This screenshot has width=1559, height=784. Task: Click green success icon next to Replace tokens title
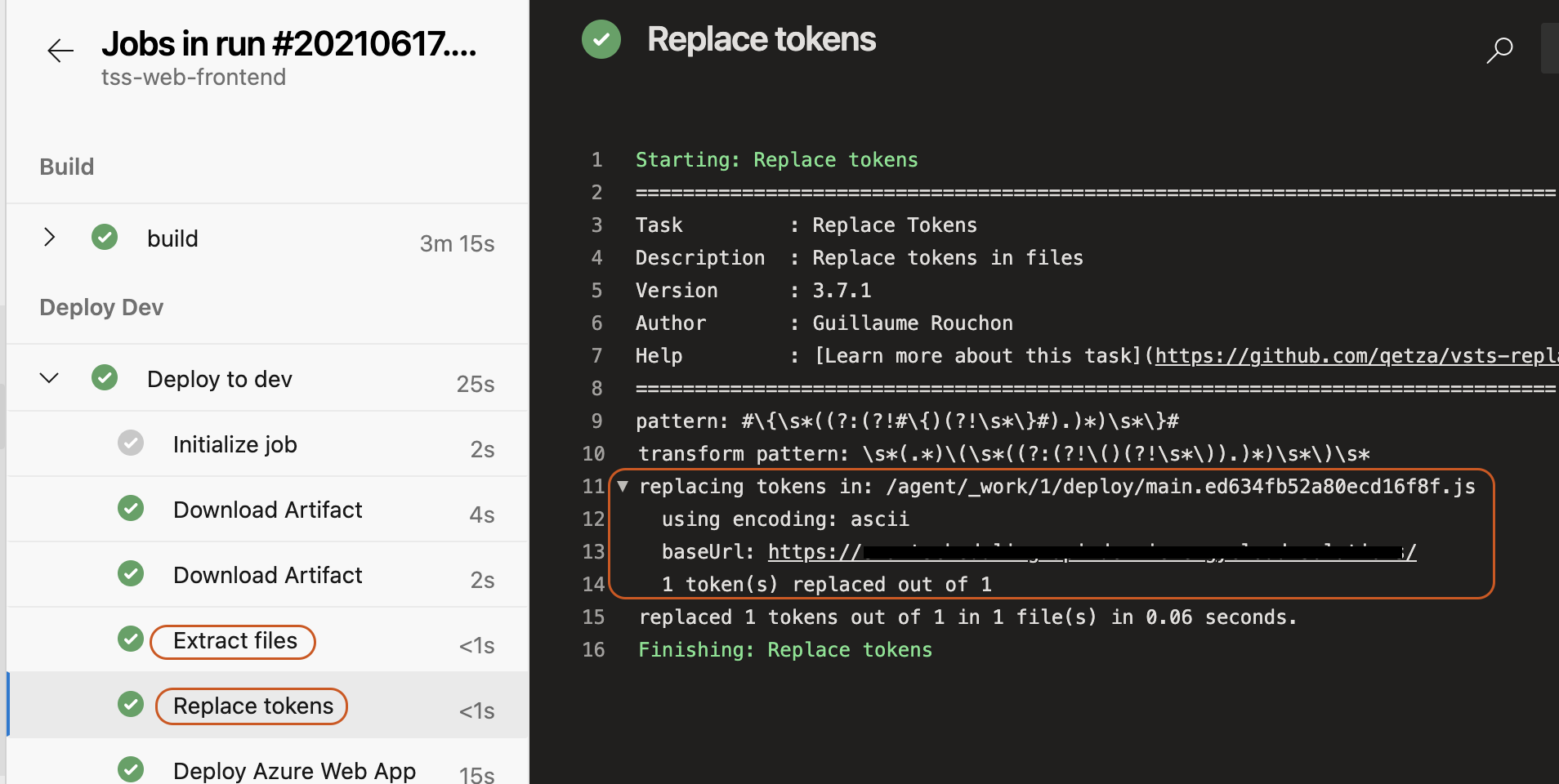(601, 39)
